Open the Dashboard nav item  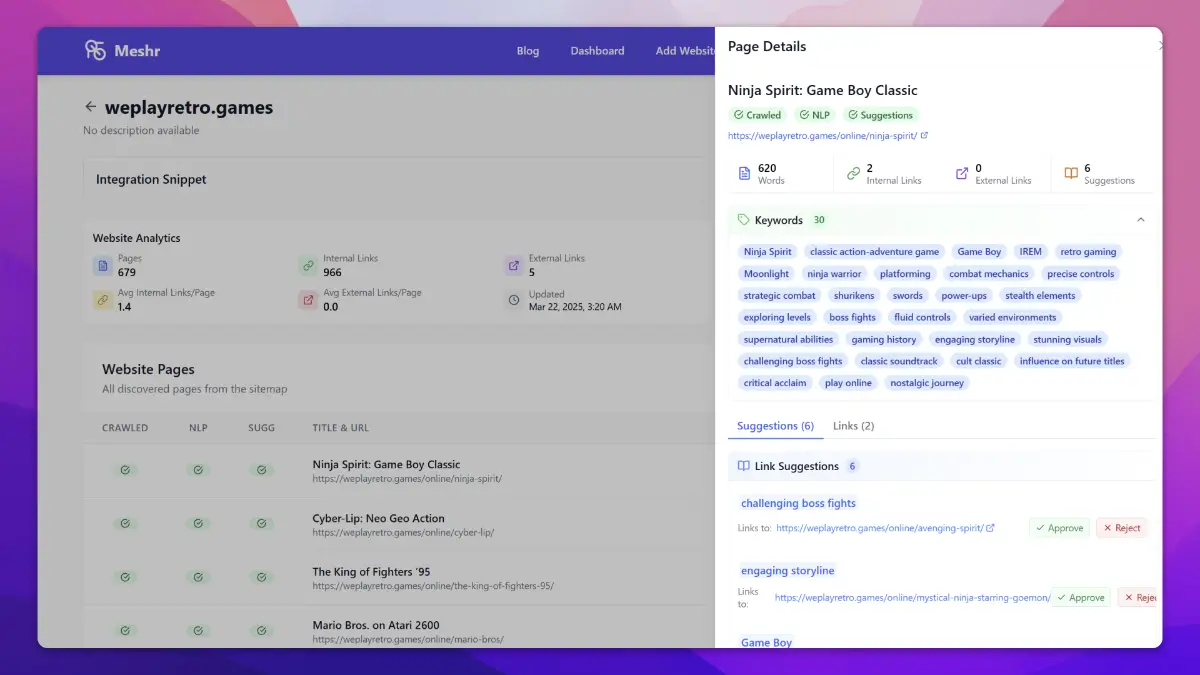[x=597, y=51]
